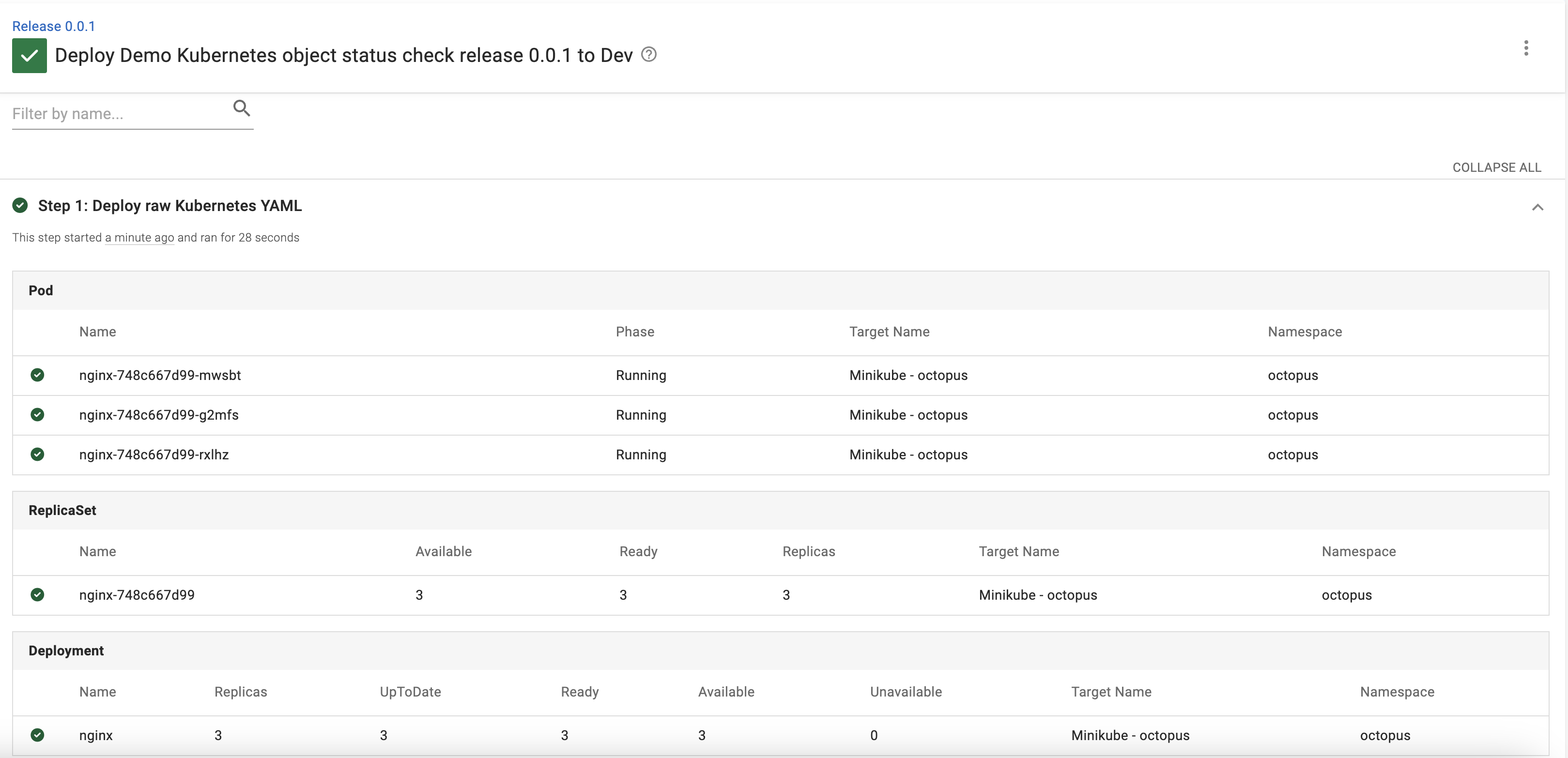Select the Deployment section label
Viewport: 1568px width, 758px height.
tap(66, 650)
